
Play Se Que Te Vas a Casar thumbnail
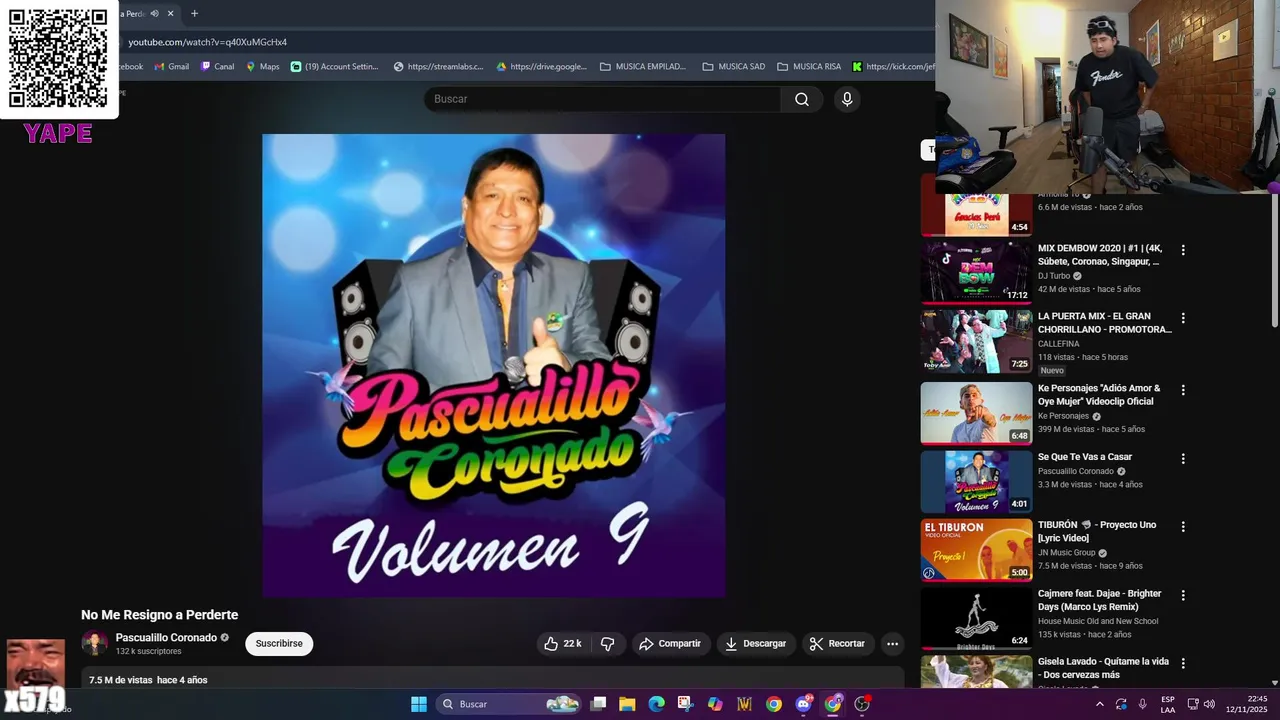click(976, 482)
